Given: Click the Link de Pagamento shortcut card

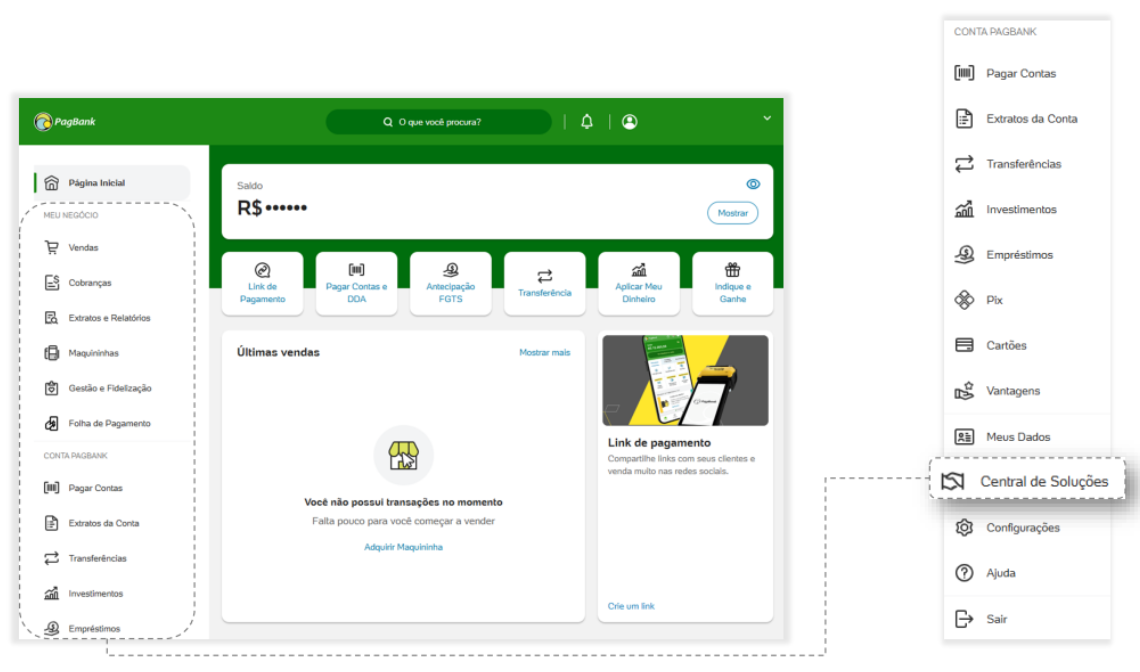Looking at the screenshot, I should pyautogui.click(x=262, y=284).
